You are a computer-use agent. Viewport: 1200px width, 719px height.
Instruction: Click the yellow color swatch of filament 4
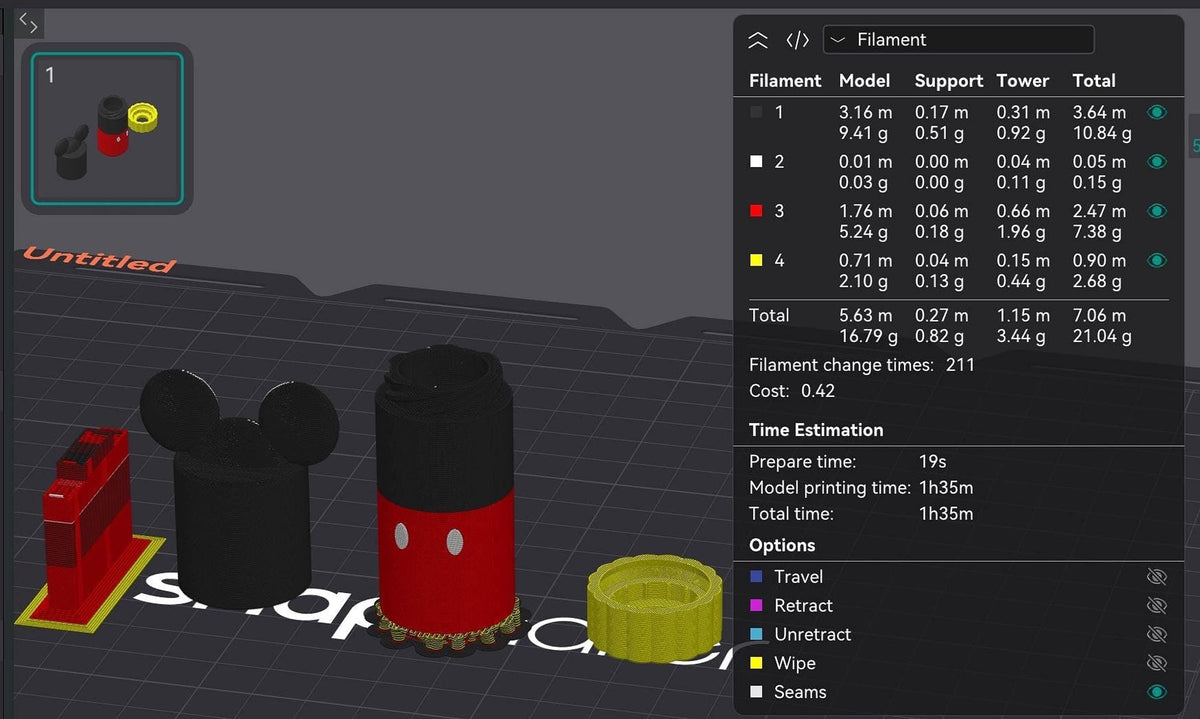[x=756, y=260]
